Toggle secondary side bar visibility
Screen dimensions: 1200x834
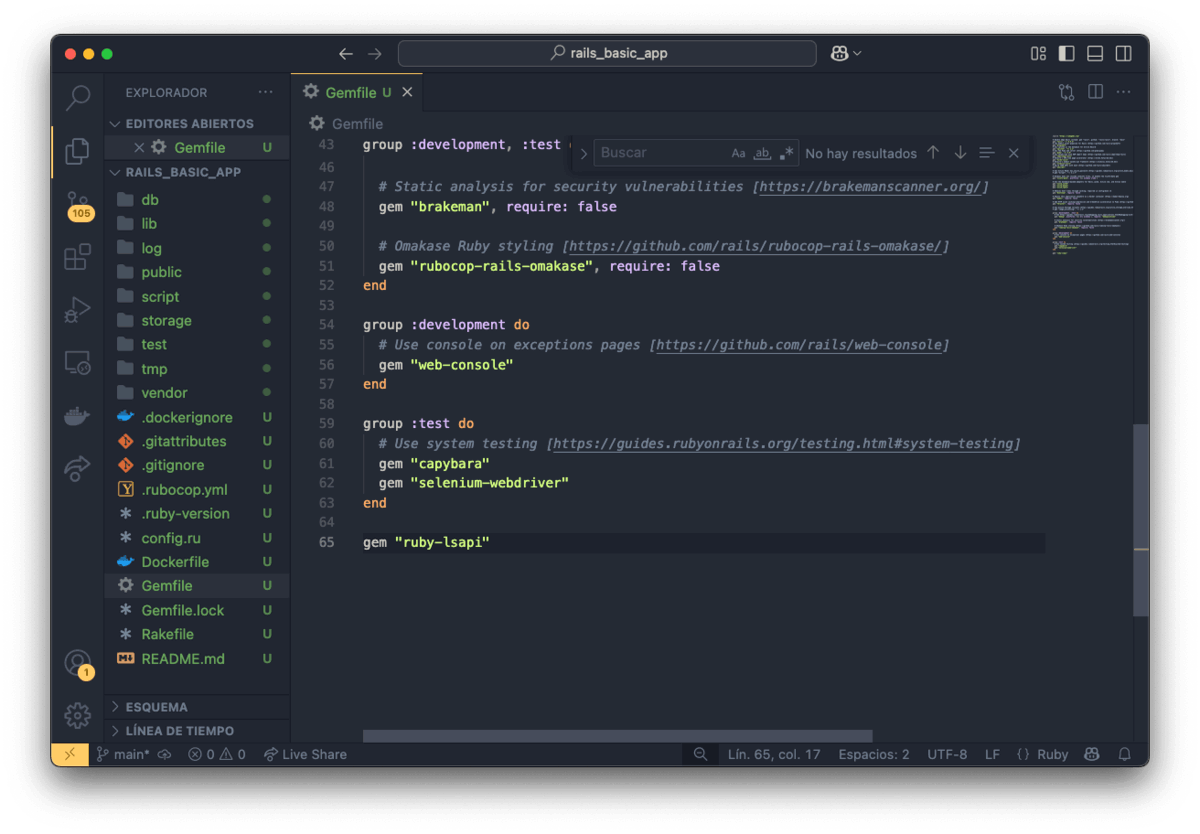click(x=1124, y=54)
